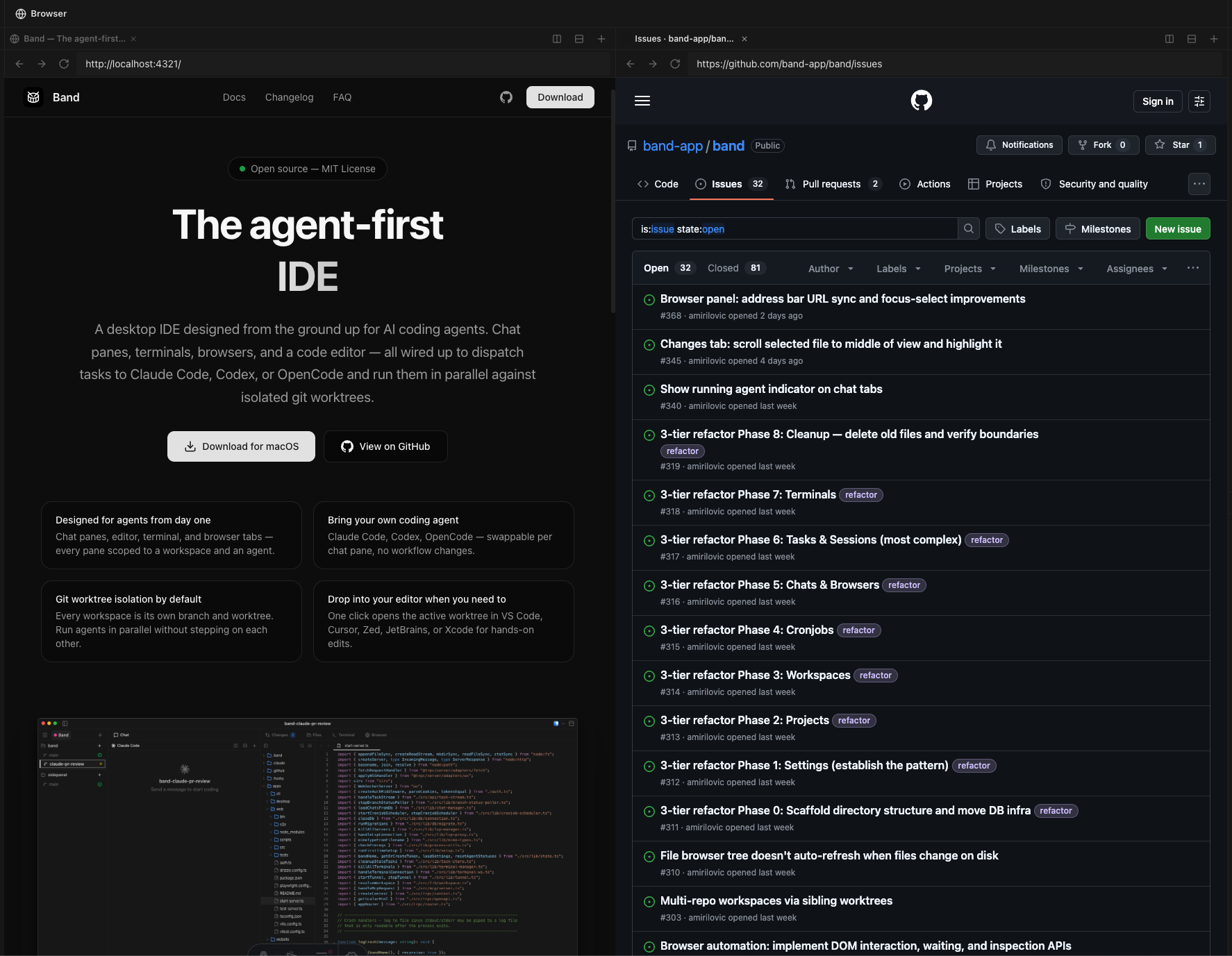Split left pane horizontally with rows icon
Viewport: 1232px width, 956px height.
[x=579, y=39]
